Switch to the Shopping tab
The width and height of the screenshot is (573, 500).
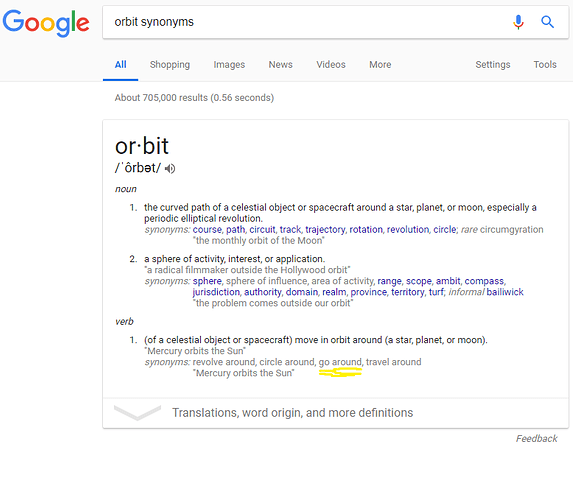(170, 65)
